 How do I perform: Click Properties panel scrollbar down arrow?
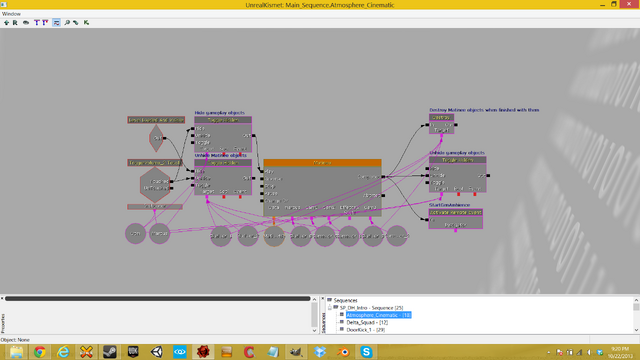coord(314,331)
